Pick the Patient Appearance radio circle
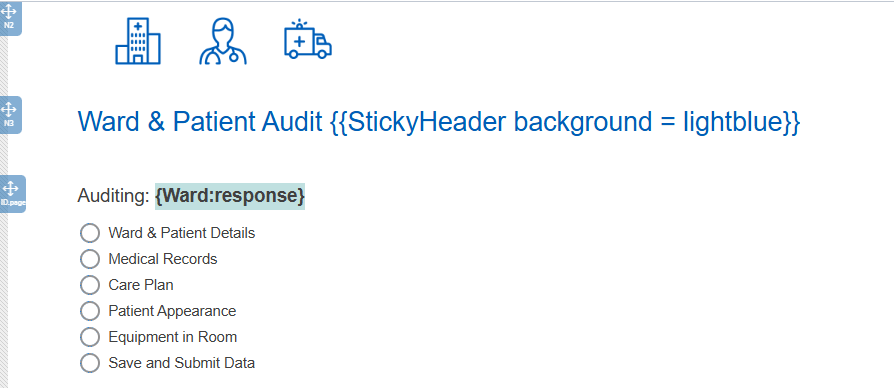 [90, 311]
